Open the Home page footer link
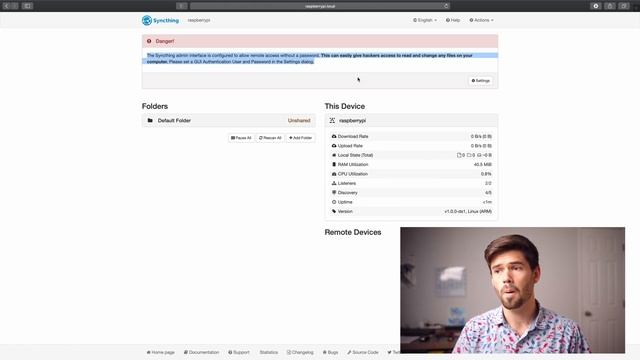This screenshot has width=640, height=360. coord(160,352)
